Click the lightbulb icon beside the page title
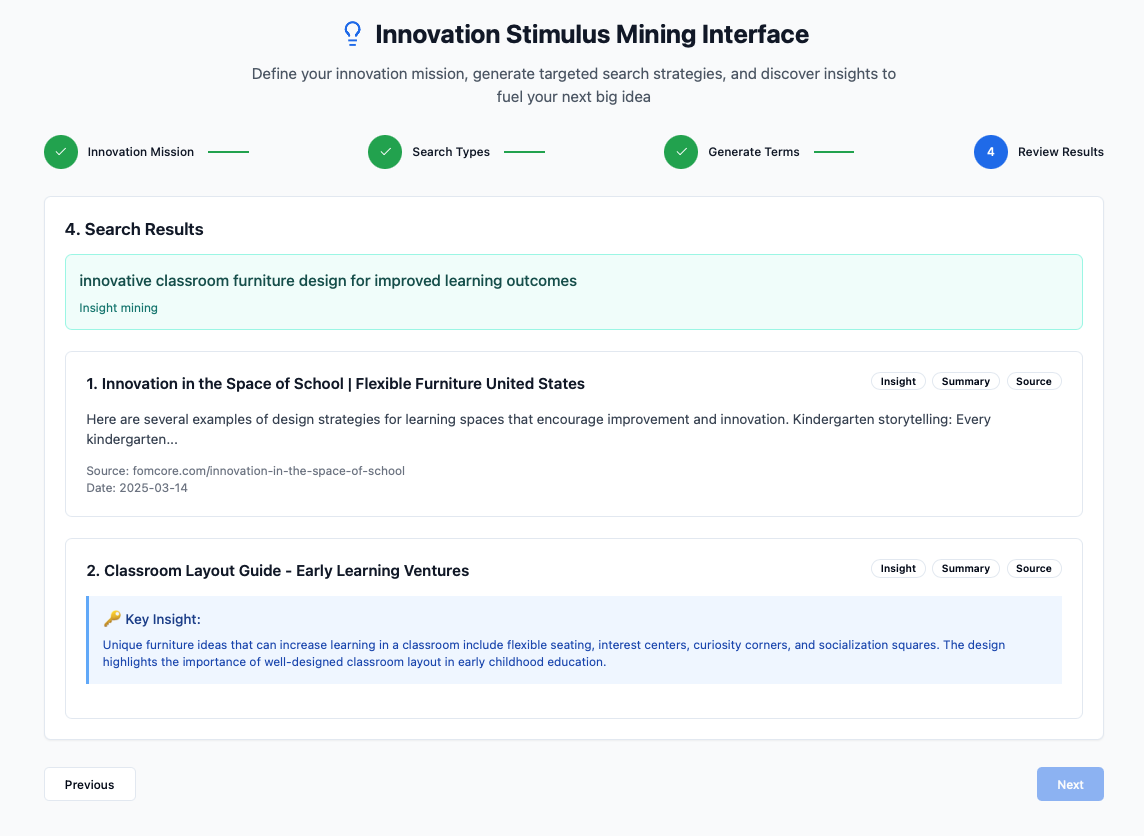The height and width of the screenshot is (836, 1144). [352, 34]
